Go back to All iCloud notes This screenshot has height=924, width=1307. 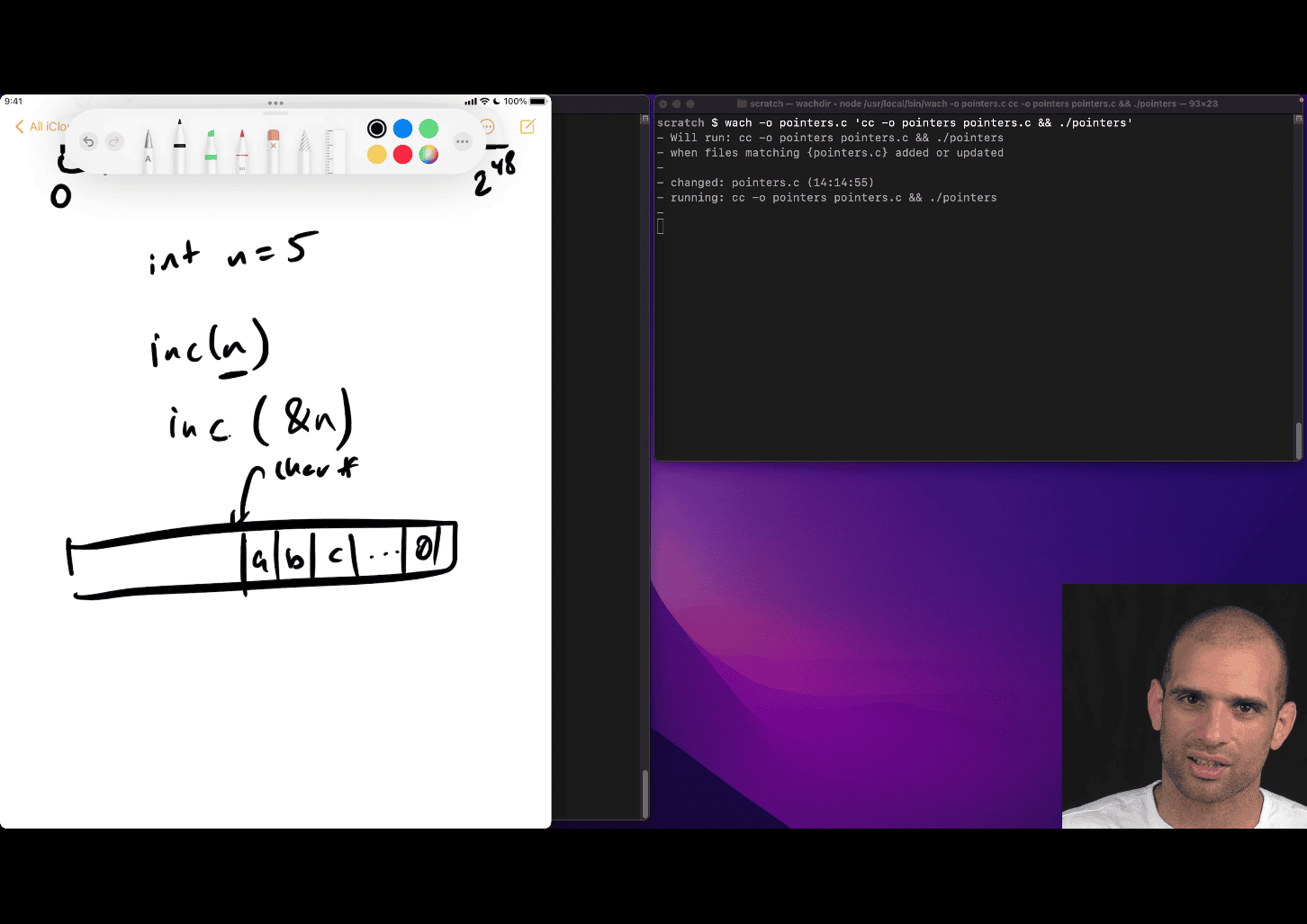(x=41, y=127)
